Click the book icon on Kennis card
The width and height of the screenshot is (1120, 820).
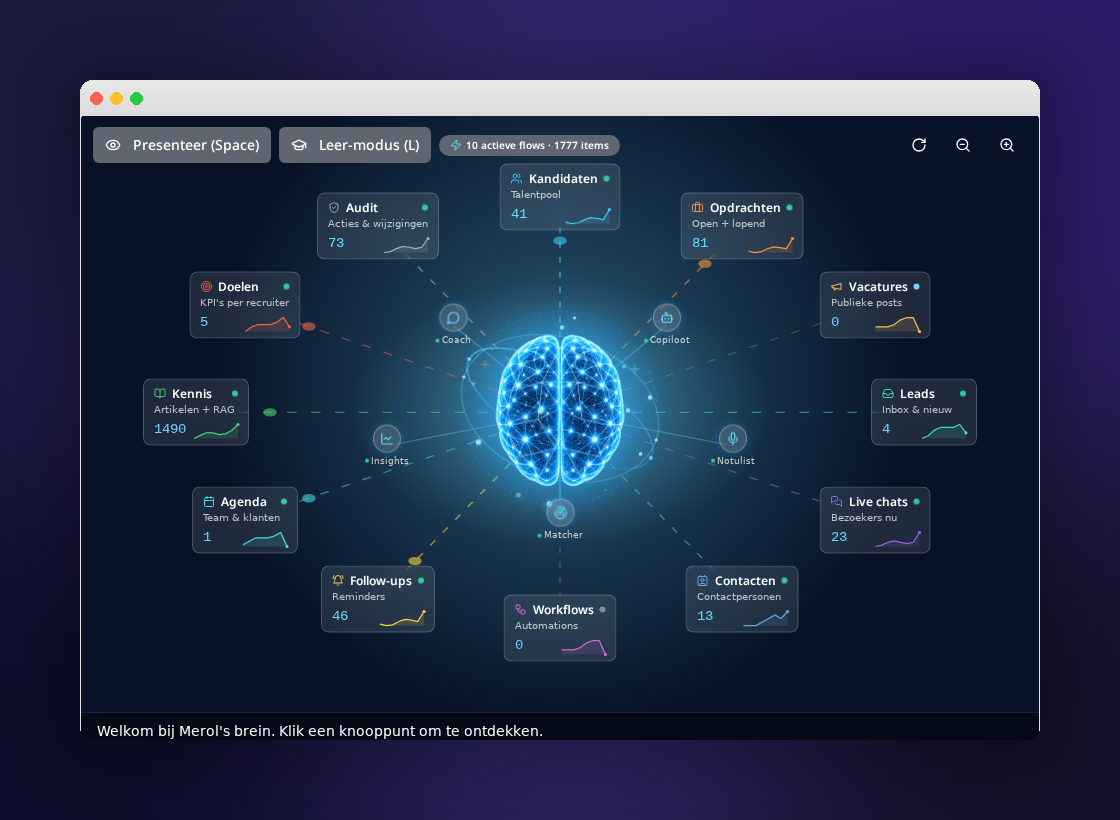(x=160, y=394)
